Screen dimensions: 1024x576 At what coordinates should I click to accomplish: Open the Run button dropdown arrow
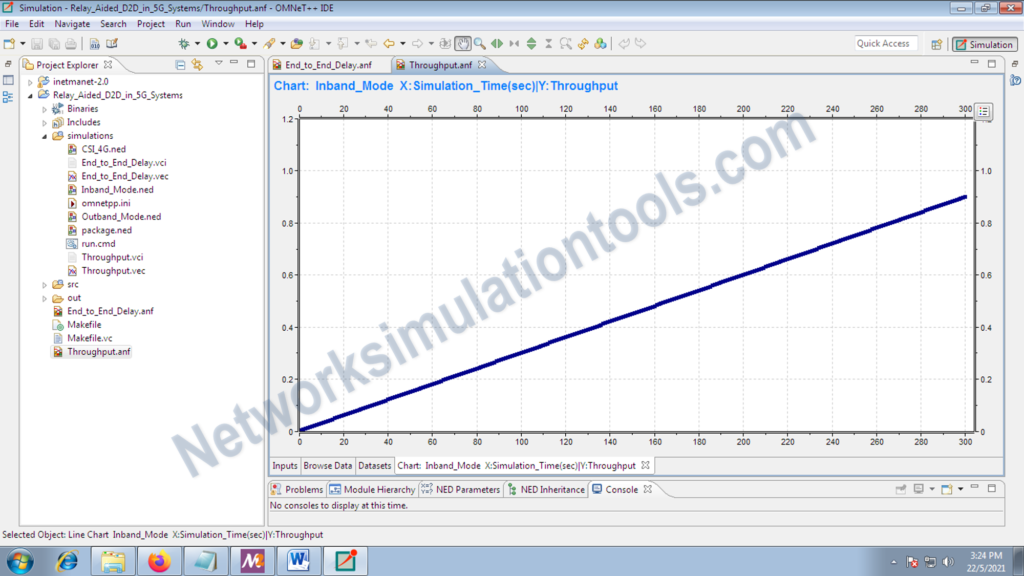225,43
